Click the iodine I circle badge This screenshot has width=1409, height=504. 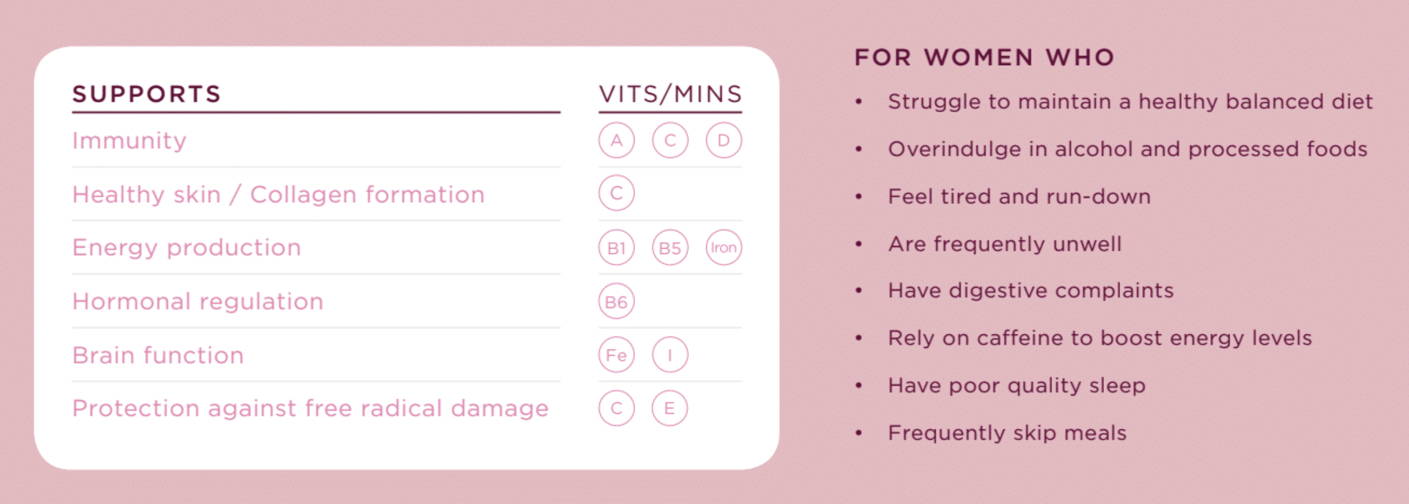click(x=670, y=355)
